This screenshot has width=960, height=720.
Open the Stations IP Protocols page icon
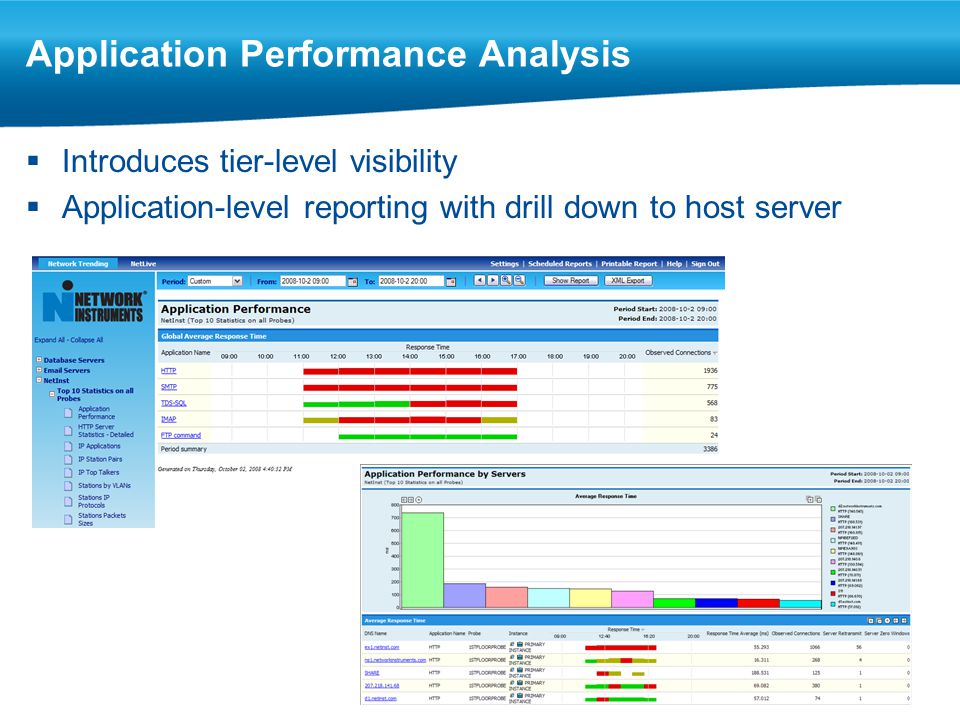tap(69, 501)
